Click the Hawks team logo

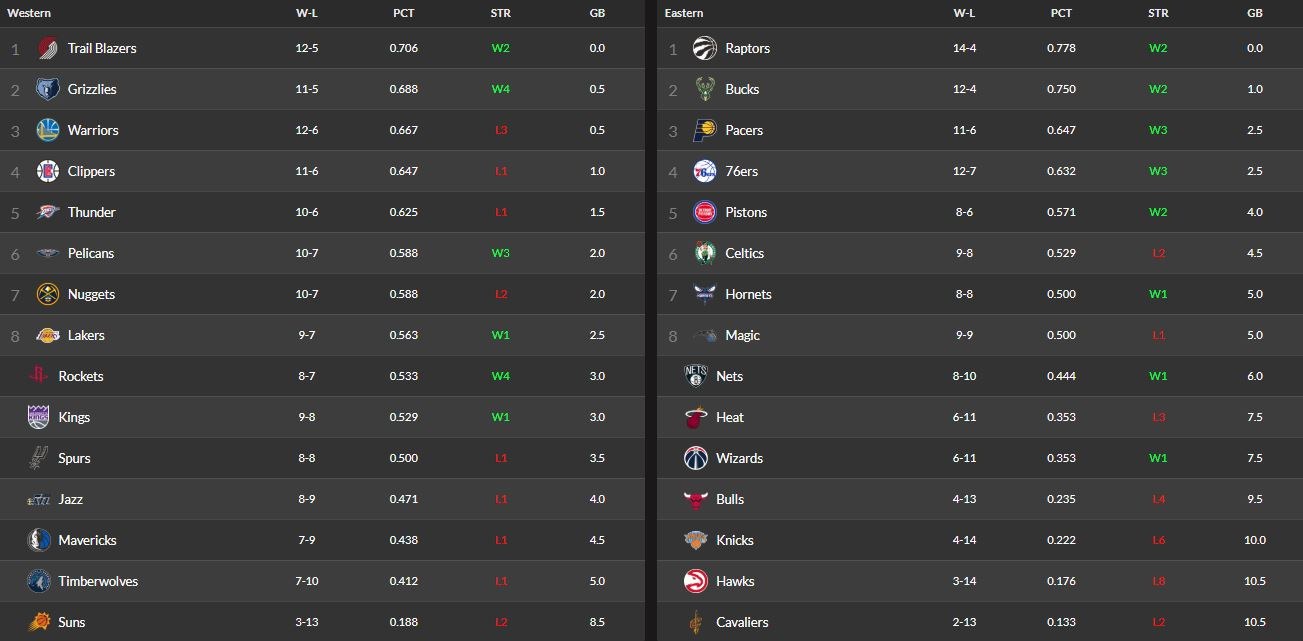coord(696,581)
